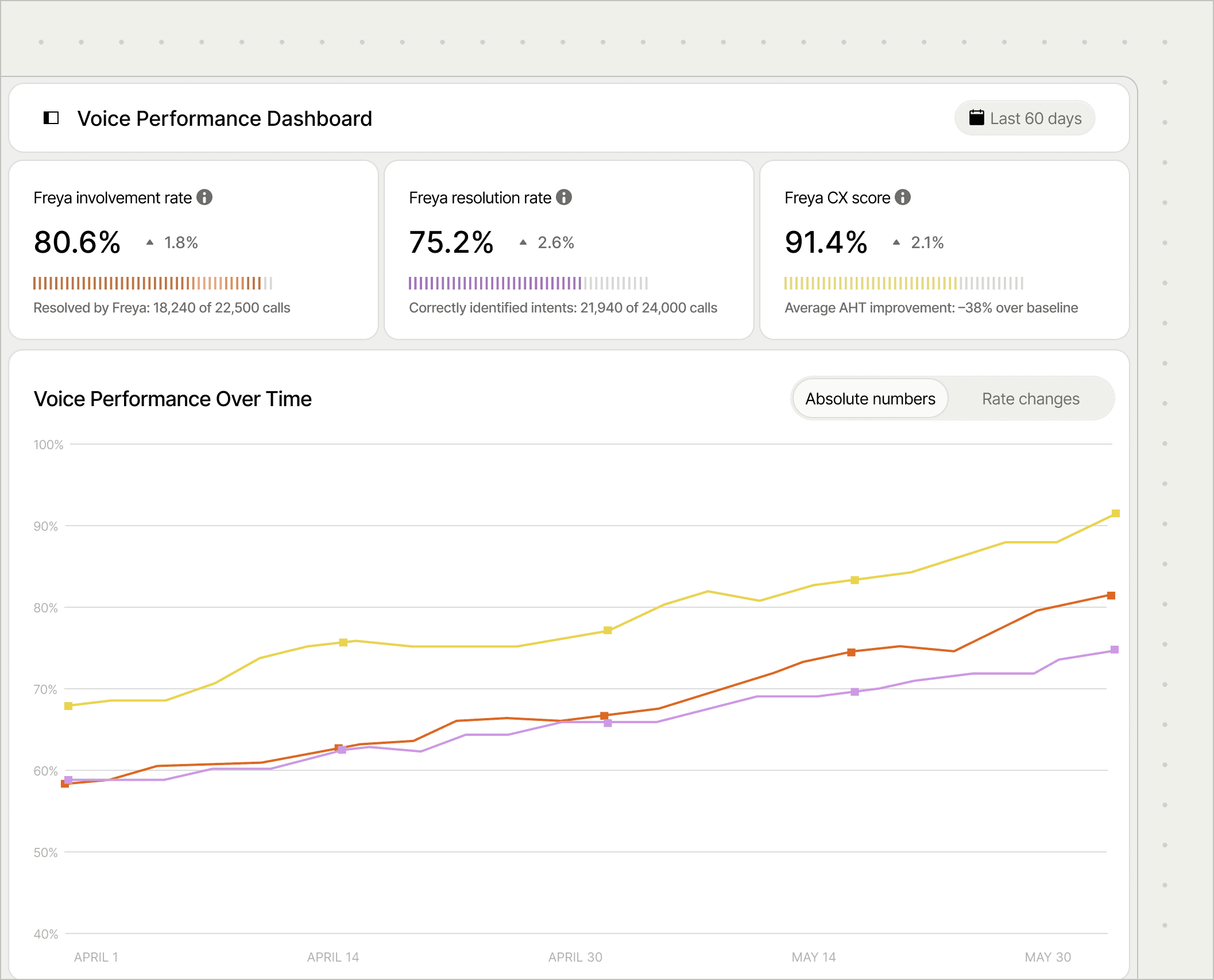Viewport: 1214px width, 980px height.
Task: Click info icon beside Freya CX score
Action: [903, 198]
